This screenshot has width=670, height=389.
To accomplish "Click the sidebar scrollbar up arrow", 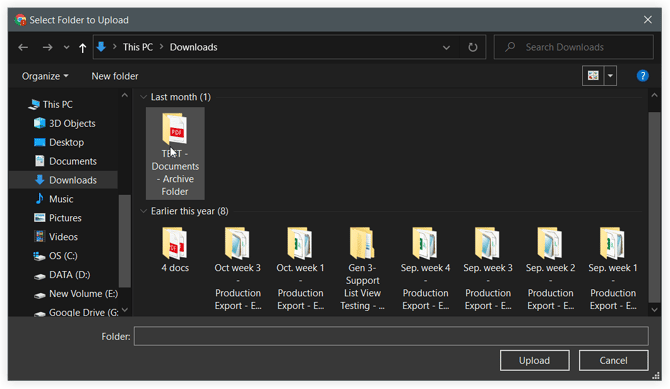I will (124, 95).
